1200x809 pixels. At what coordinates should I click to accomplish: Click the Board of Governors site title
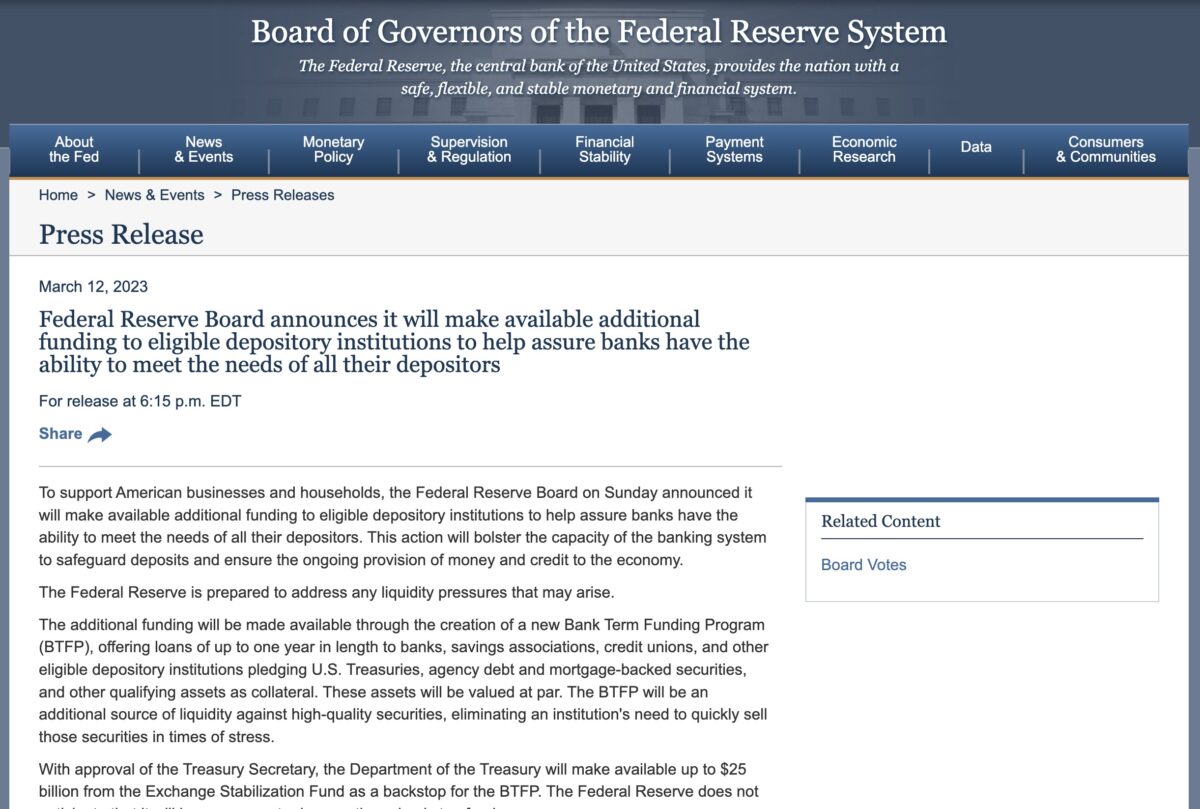(x=599, y=32)
